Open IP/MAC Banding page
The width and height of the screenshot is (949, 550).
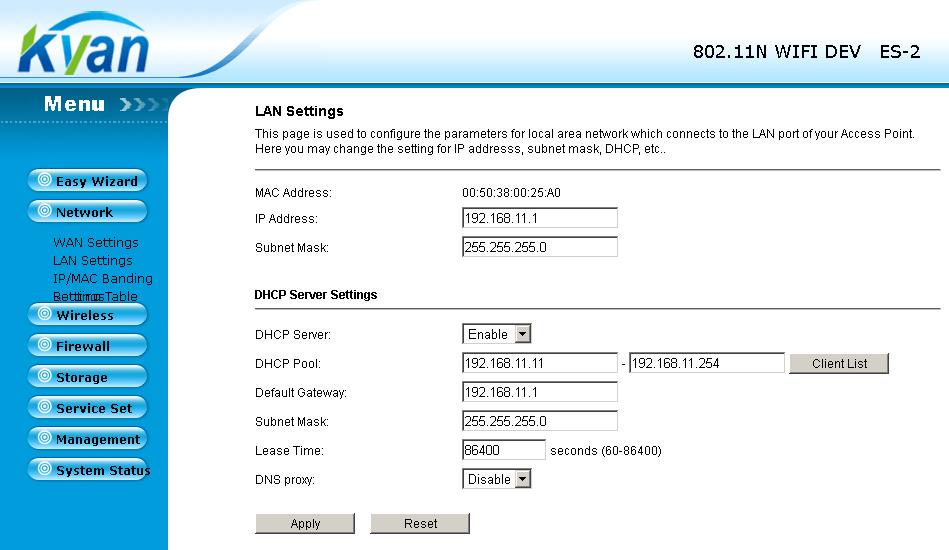pyautogui.click(x=102, y=279)
